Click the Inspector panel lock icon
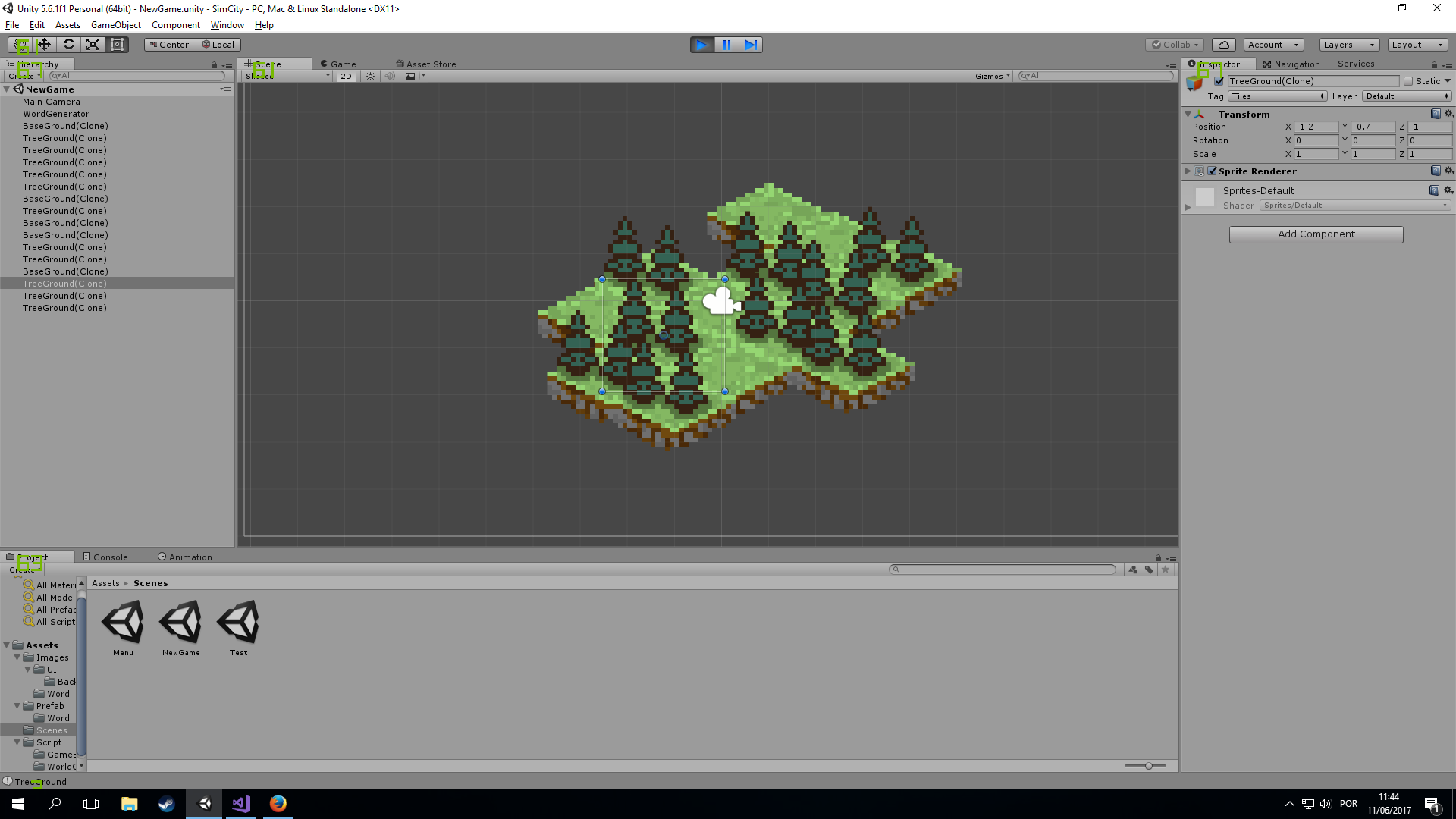The width and height of the screenshot is (1456, 819). (x=1434, y=65)
